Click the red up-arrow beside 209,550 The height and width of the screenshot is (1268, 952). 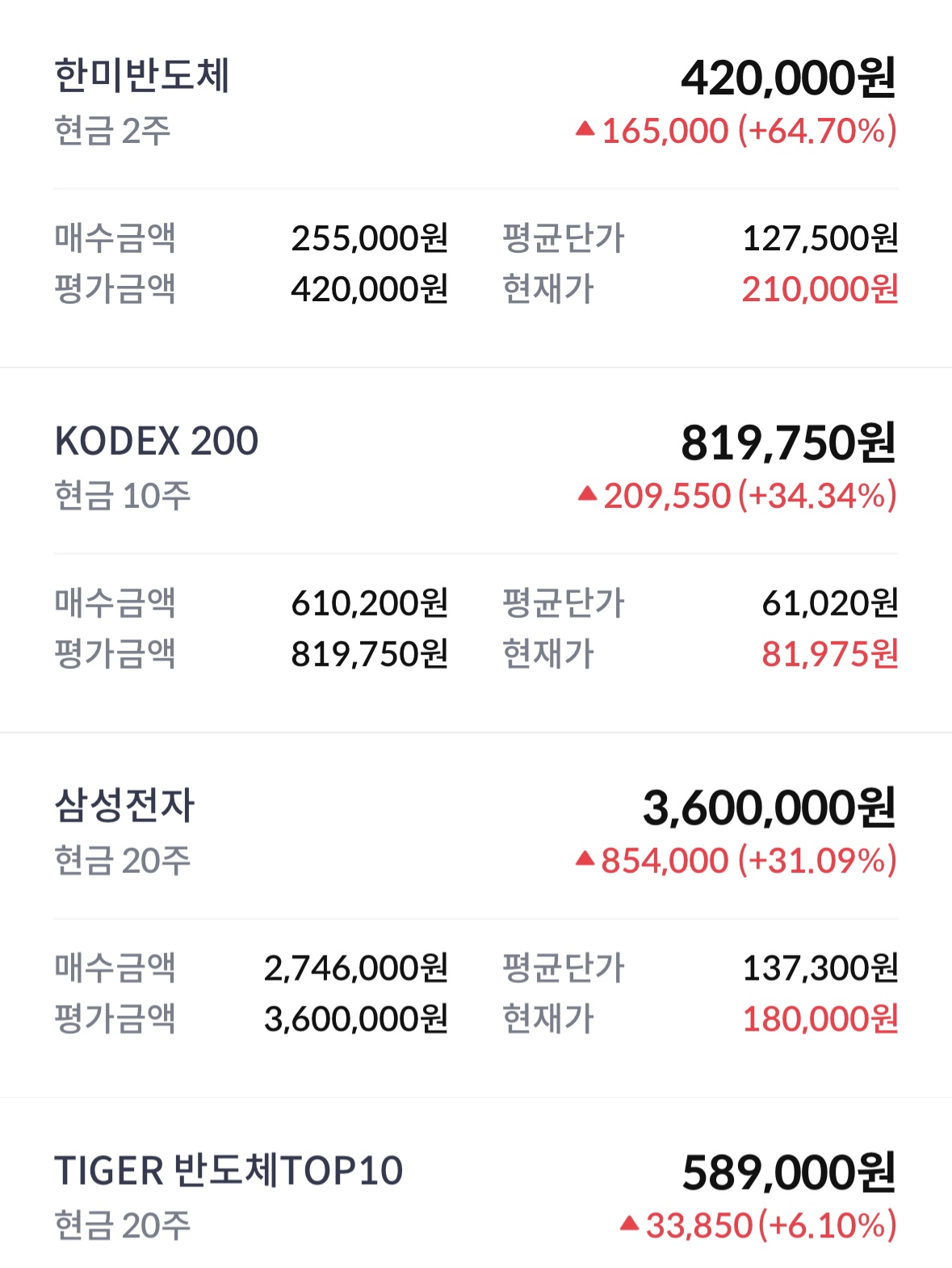pos(587,493)
